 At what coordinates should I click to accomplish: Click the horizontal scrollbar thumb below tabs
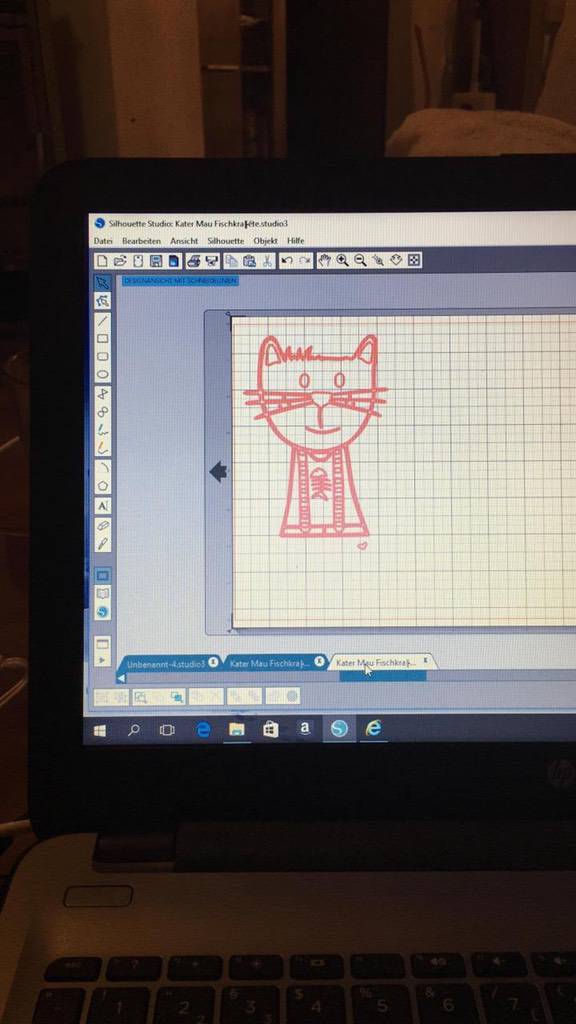pyautogui.click(x=383, y=677)
